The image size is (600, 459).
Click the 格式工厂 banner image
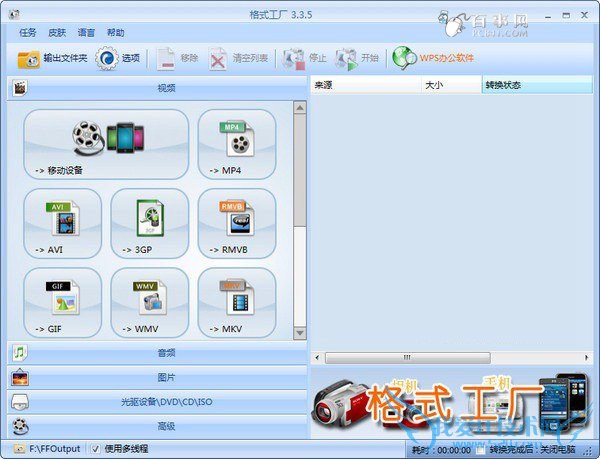(452, 403)
